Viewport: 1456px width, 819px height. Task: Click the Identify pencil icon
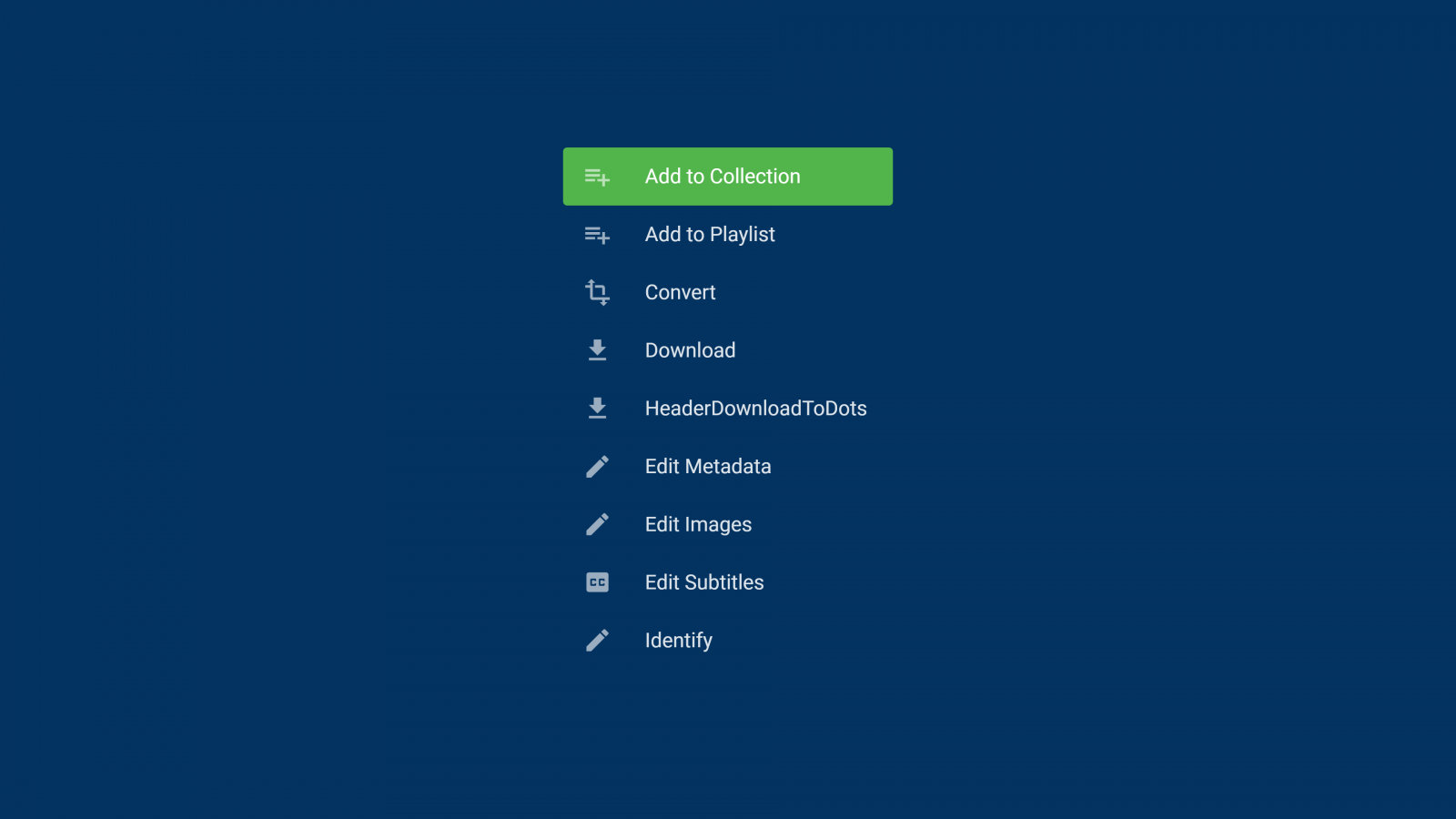coord(597,641)
